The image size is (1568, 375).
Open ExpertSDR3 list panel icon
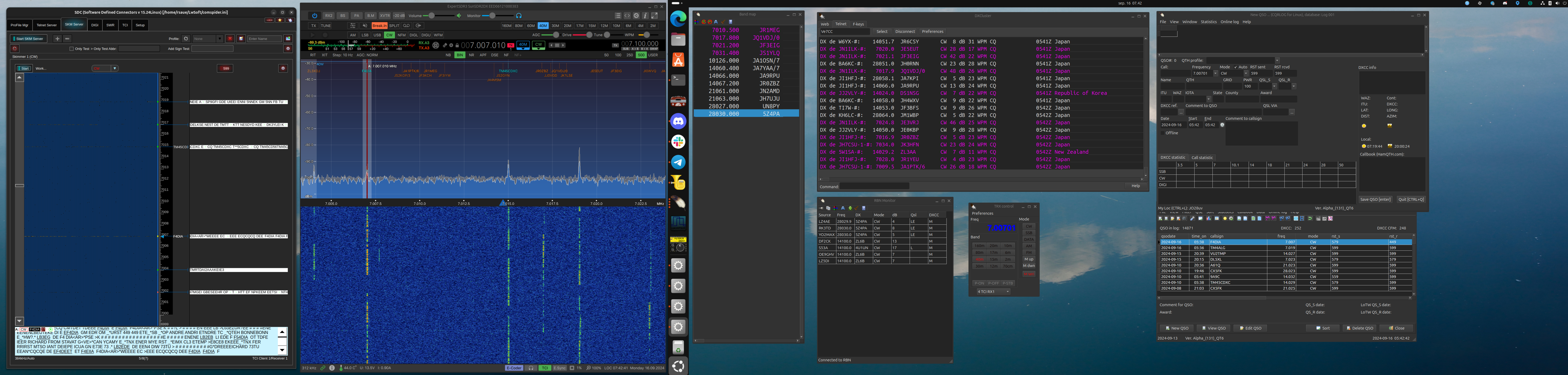618,16
